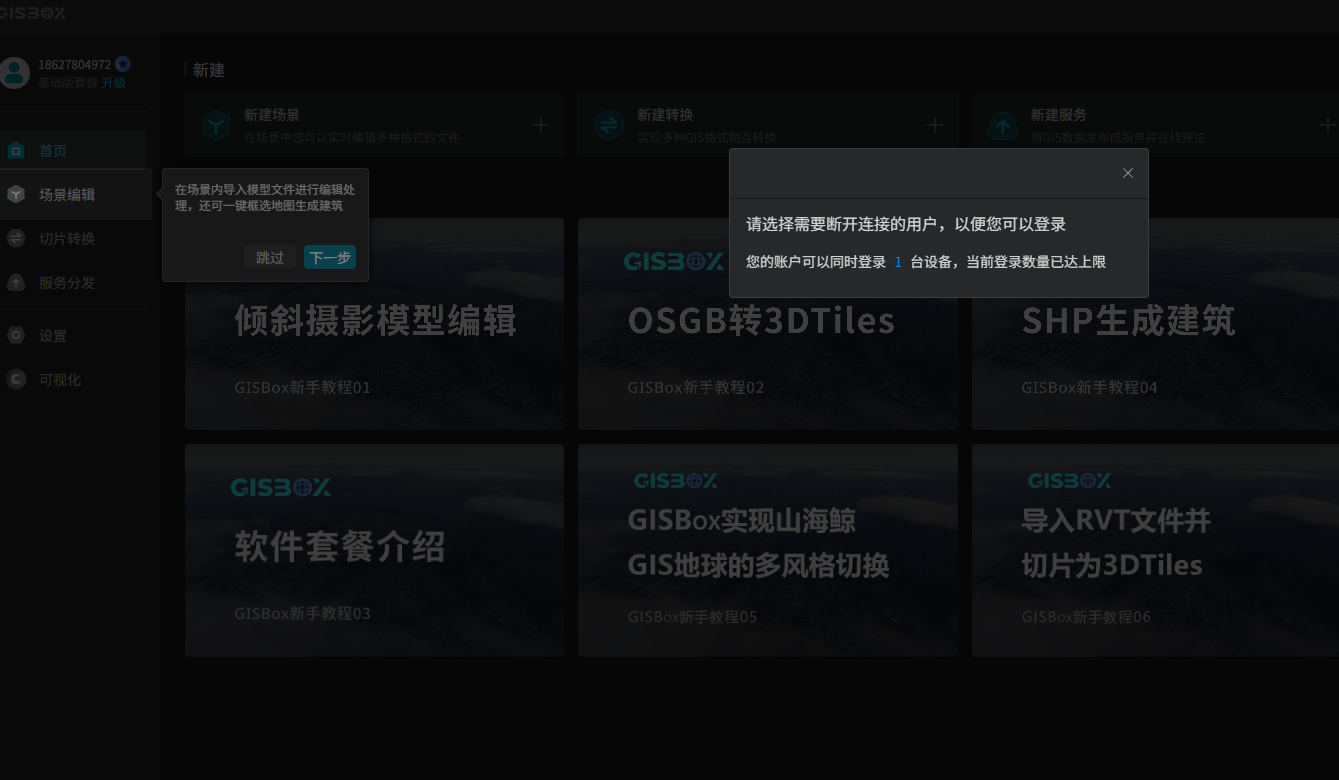Click plus sign on 新建转换 card

[934, 125]
